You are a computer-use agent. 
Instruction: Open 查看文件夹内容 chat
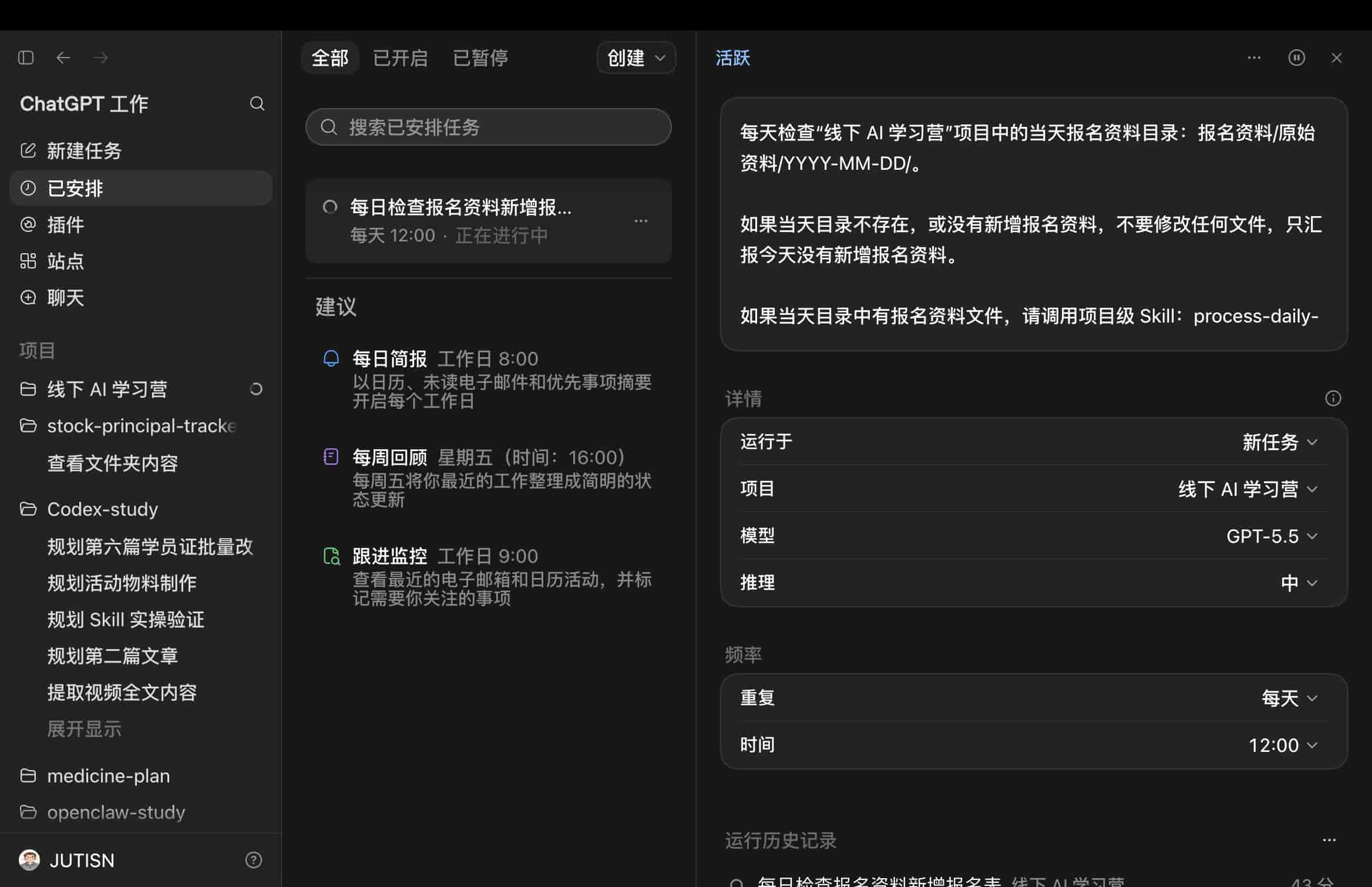pyautogui.click(x=141, y=463)
